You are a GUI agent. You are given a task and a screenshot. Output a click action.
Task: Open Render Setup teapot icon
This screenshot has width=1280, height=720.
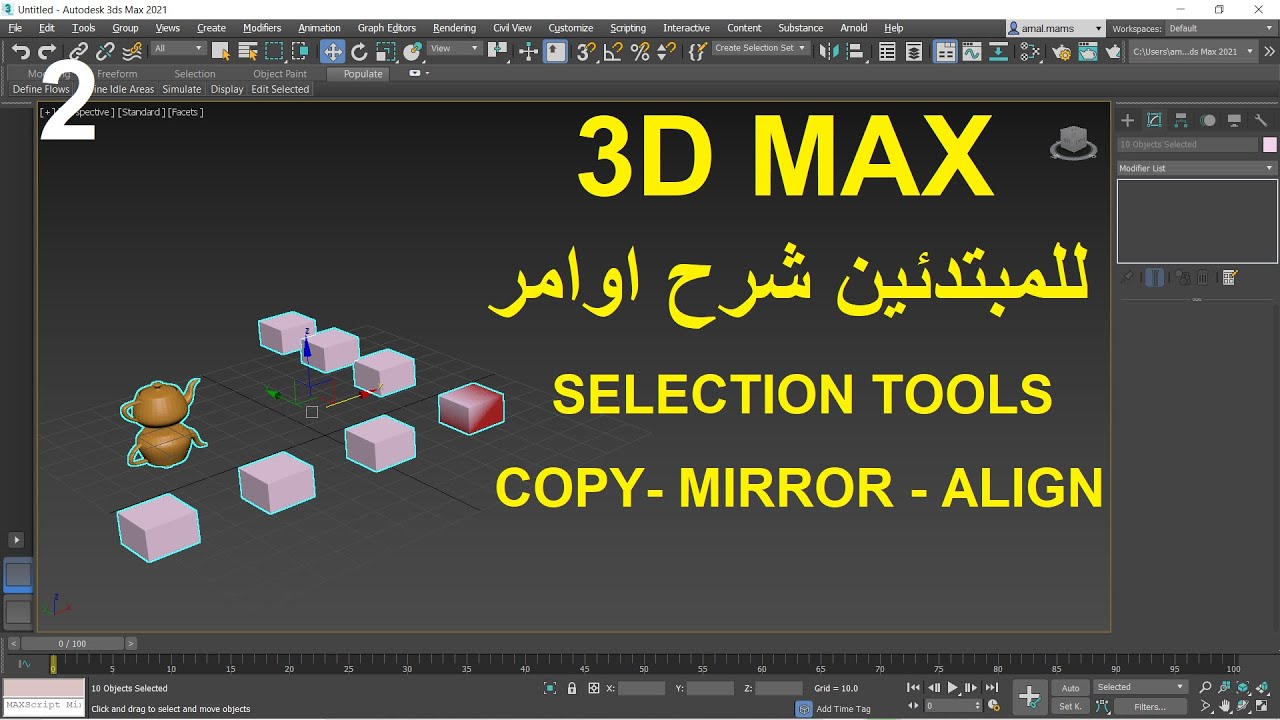[x=1061, y=52]
